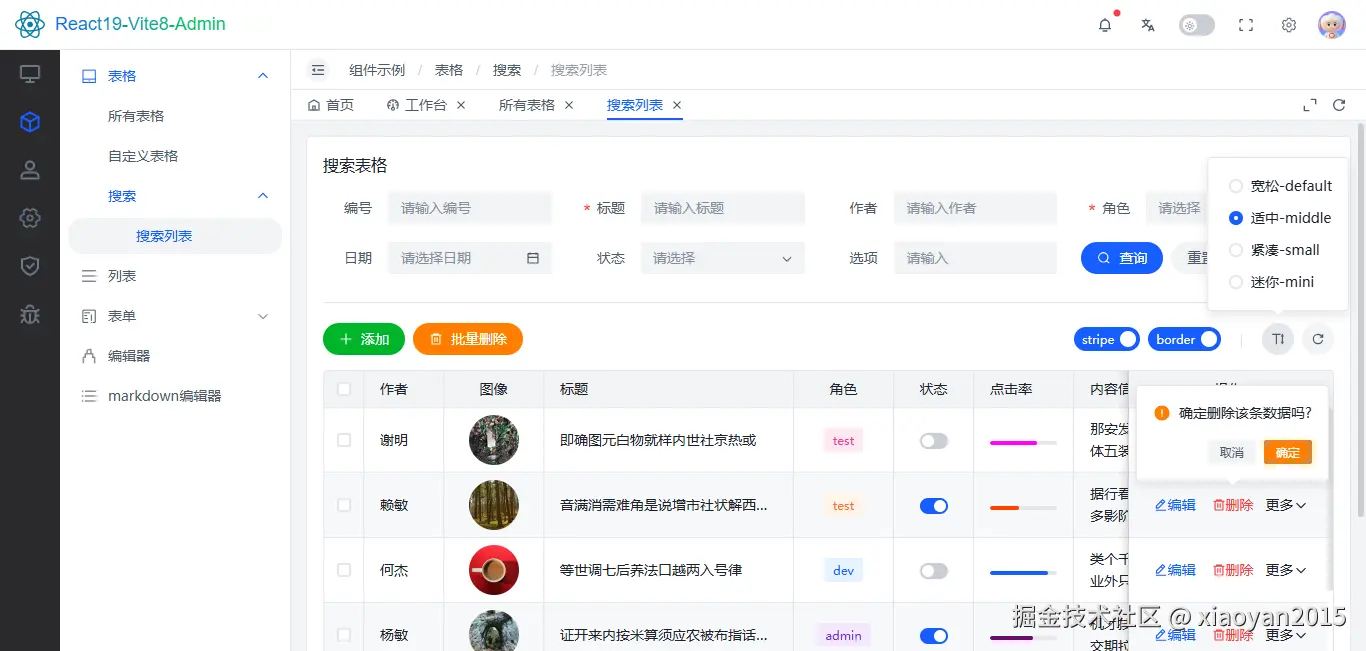Check the row checkbox for 何杰

(344, 570)
